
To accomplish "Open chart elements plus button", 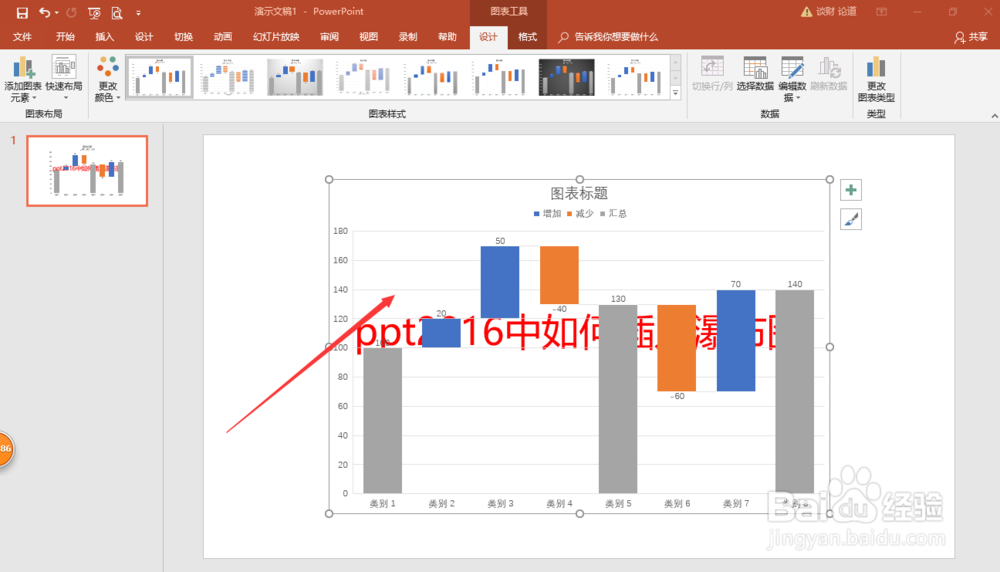I will pos(851,190).
